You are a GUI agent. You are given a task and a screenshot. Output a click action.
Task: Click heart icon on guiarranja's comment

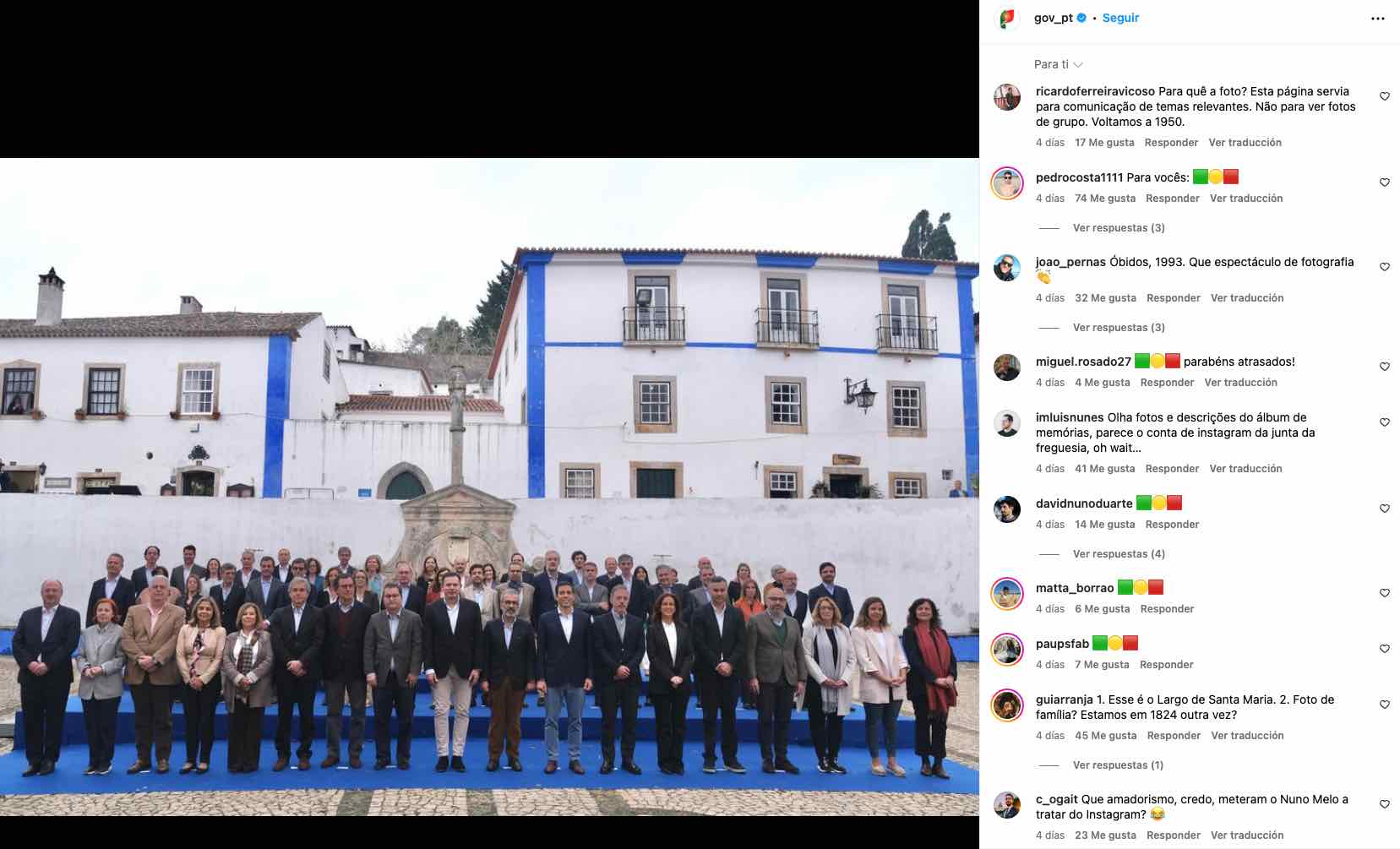pyautogui.click(x=1384, y=705)
